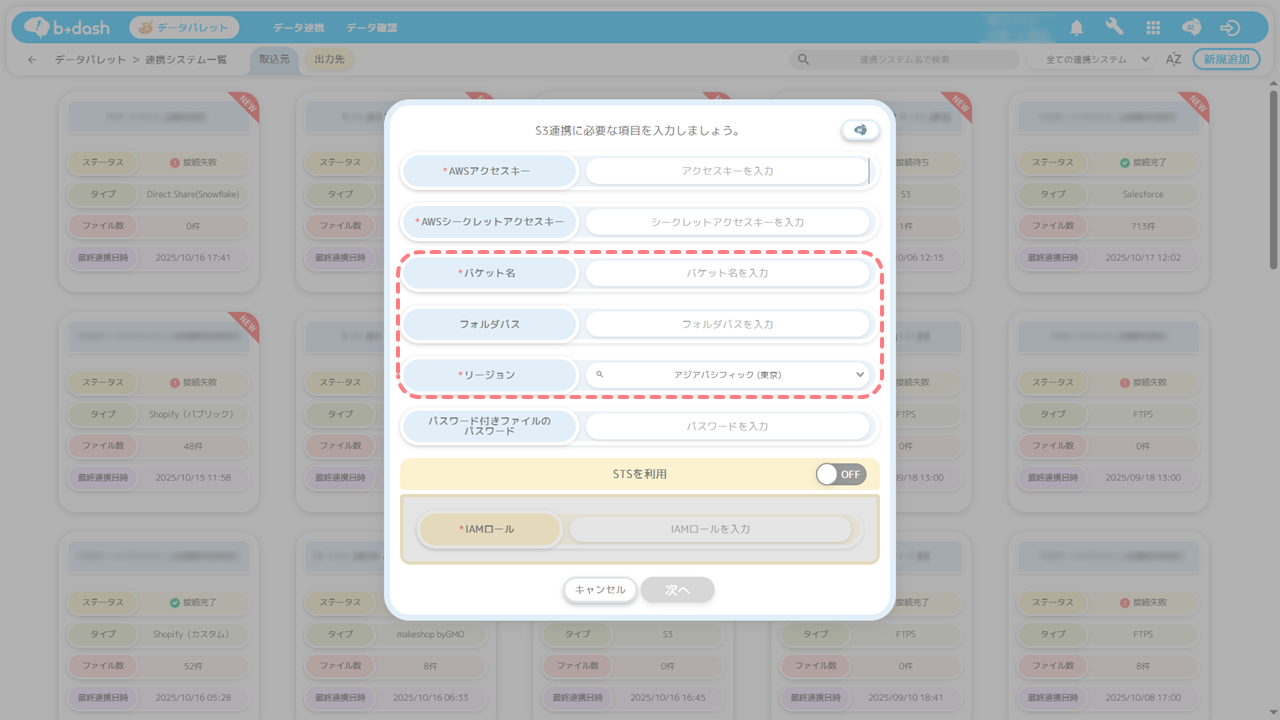Expand the 全ての連携システム filter dropdown
The width and height of the screenshot is (1280, 720).
[1090, 60]
